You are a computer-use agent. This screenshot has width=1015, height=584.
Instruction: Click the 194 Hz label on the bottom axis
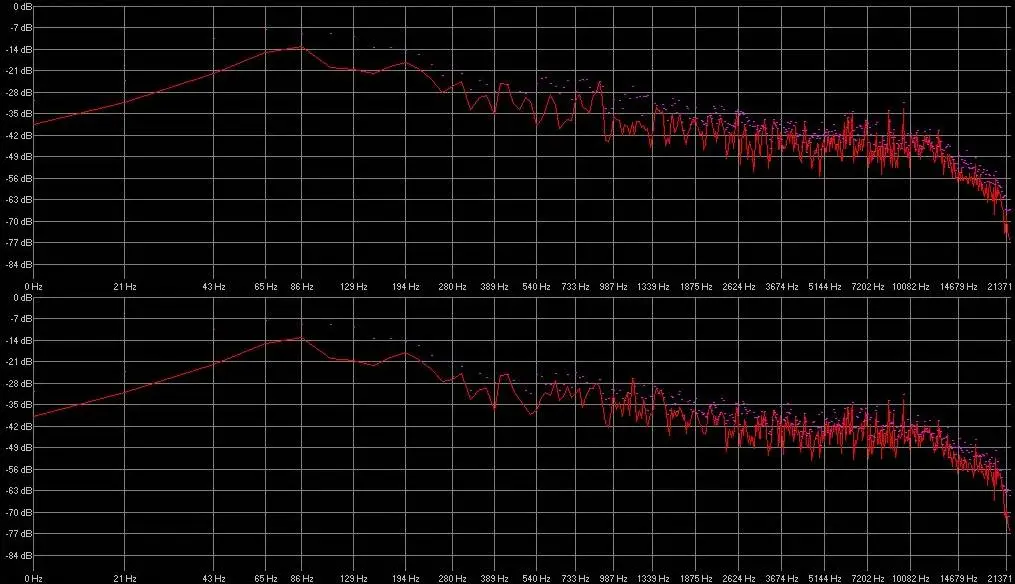click(405, 578)
